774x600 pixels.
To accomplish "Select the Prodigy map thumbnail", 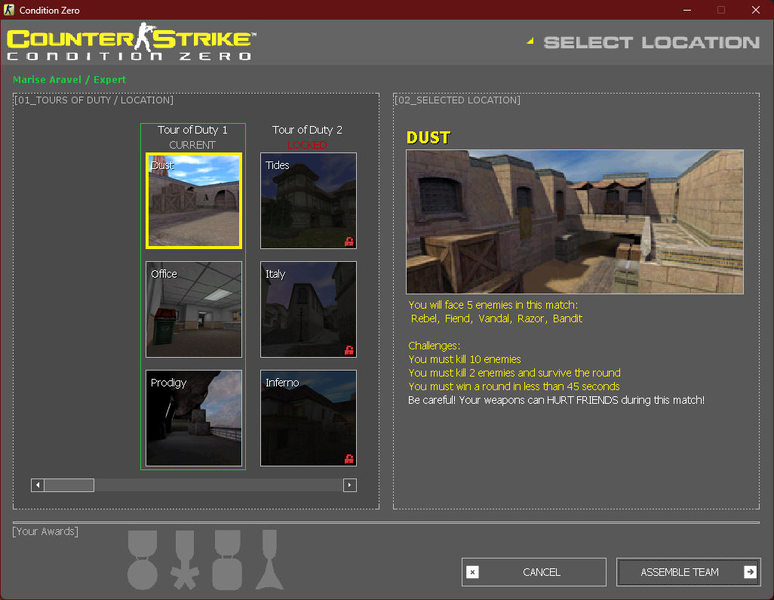I will (194, 418).
